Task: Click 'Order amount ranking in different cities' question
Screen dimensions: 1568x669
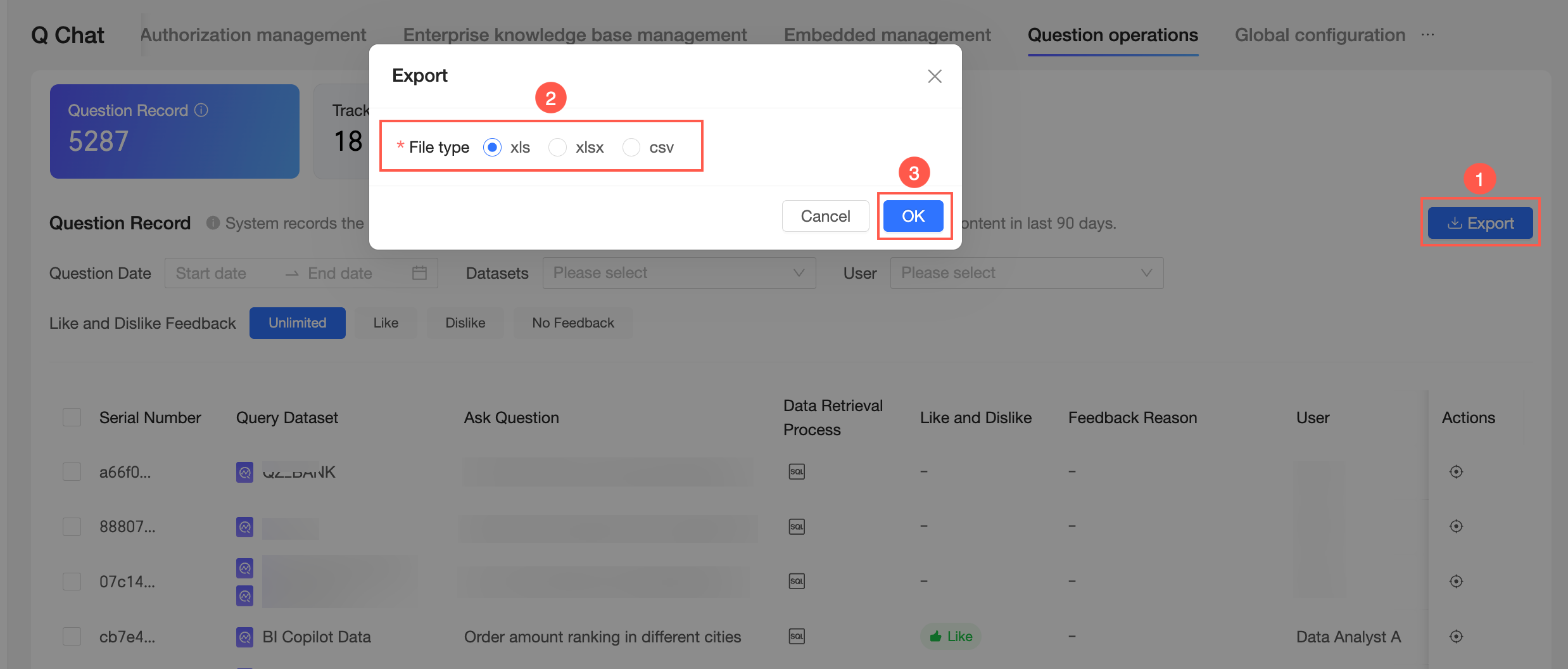Action: coord(602,637)
